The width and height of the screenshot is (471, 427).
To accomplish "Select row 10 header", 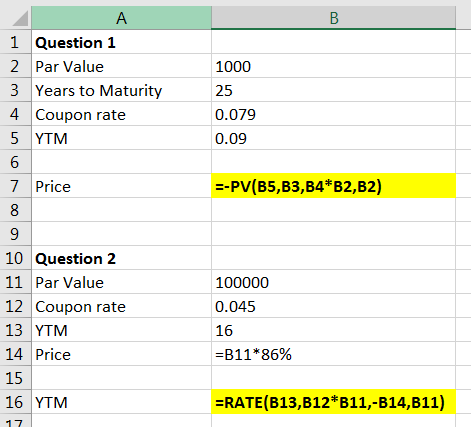I will (x=15, y=258).
